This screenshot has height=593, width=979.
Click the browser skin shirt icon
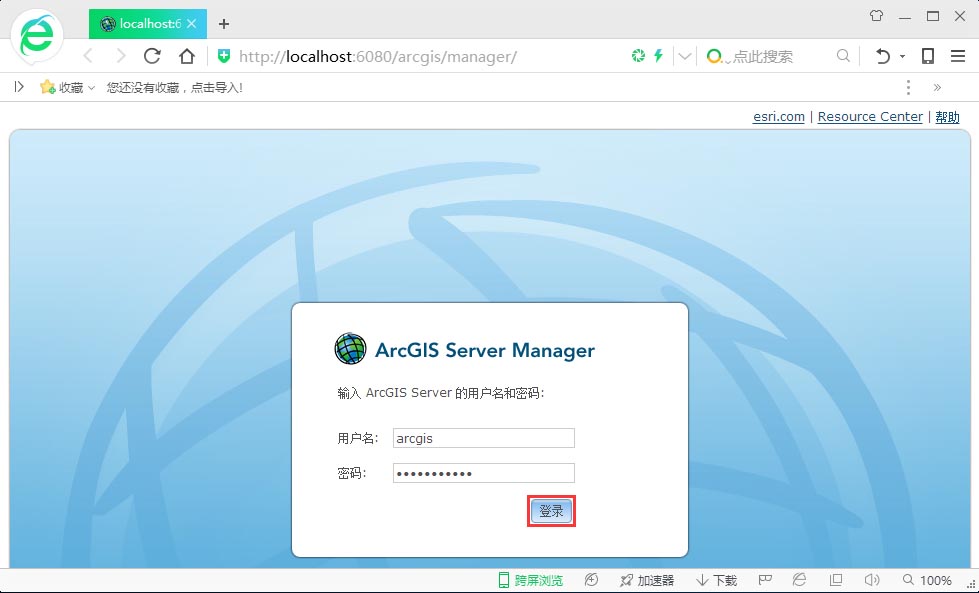pyautogui.click(x=877, y=16)
